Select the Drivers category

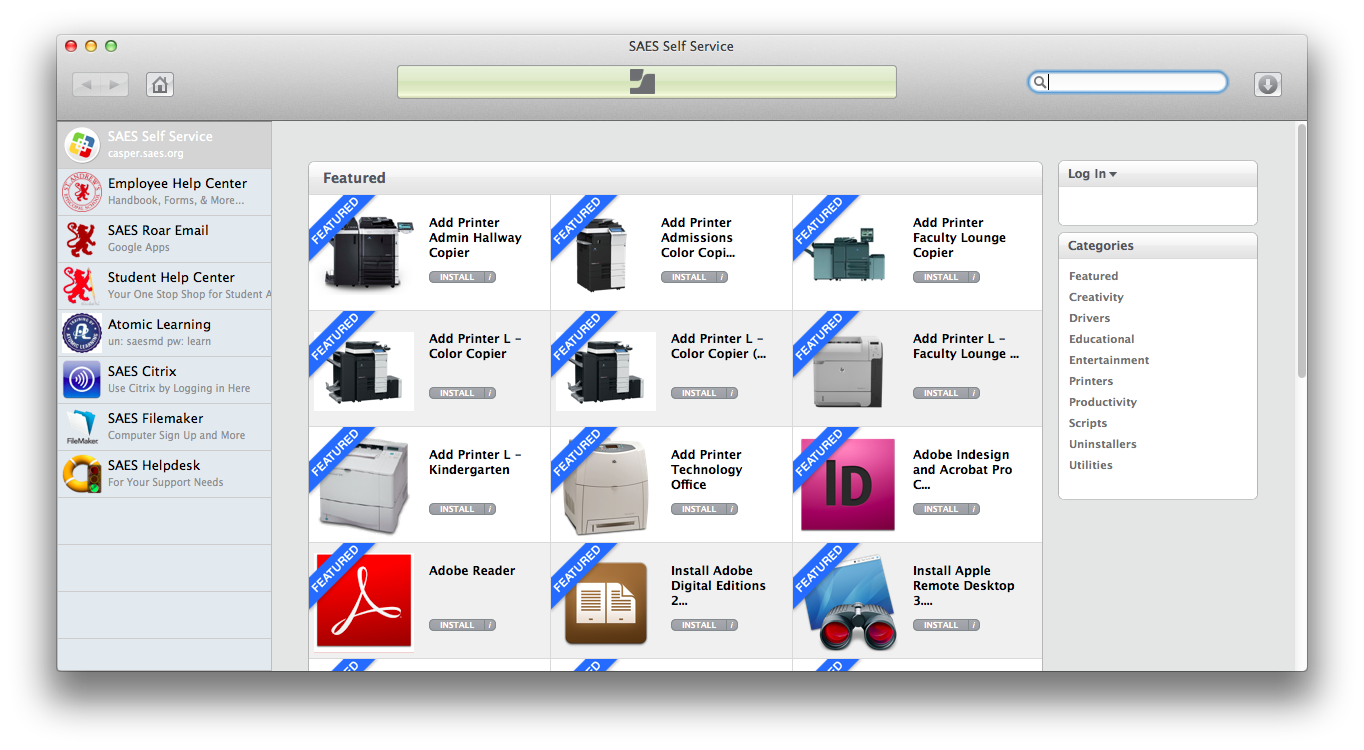pos(1089,318)
